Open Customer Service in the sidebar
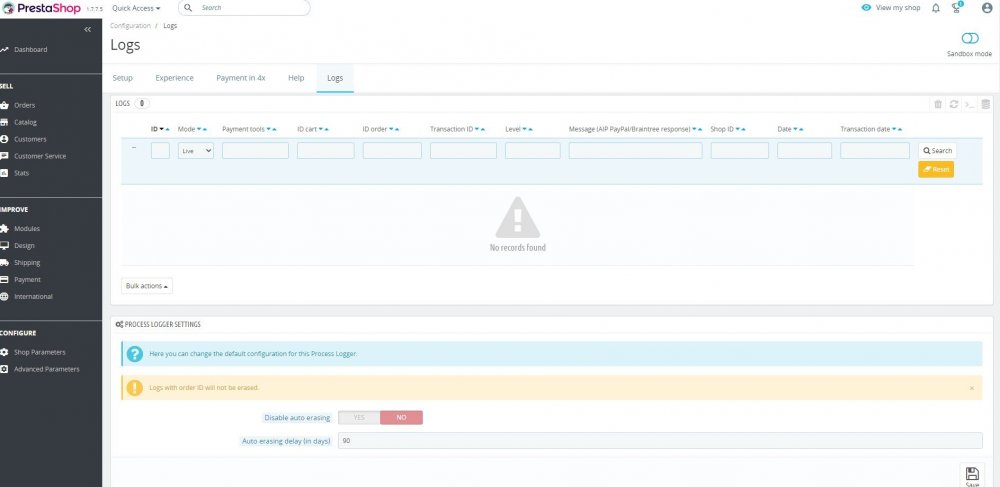 pos(40,156)
